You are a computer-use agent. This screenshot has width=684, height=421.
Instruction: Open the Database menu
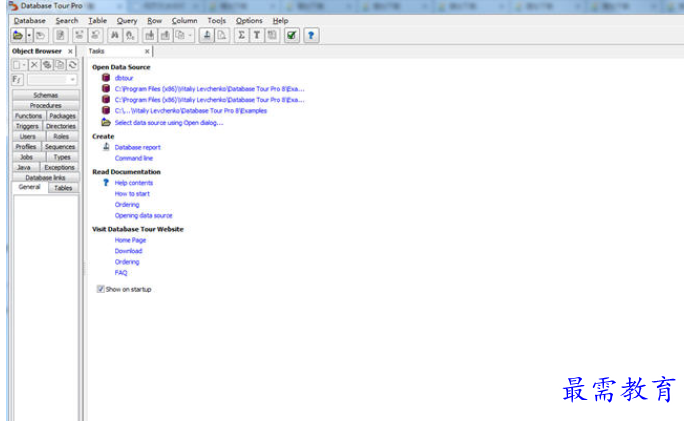point(30,21)
